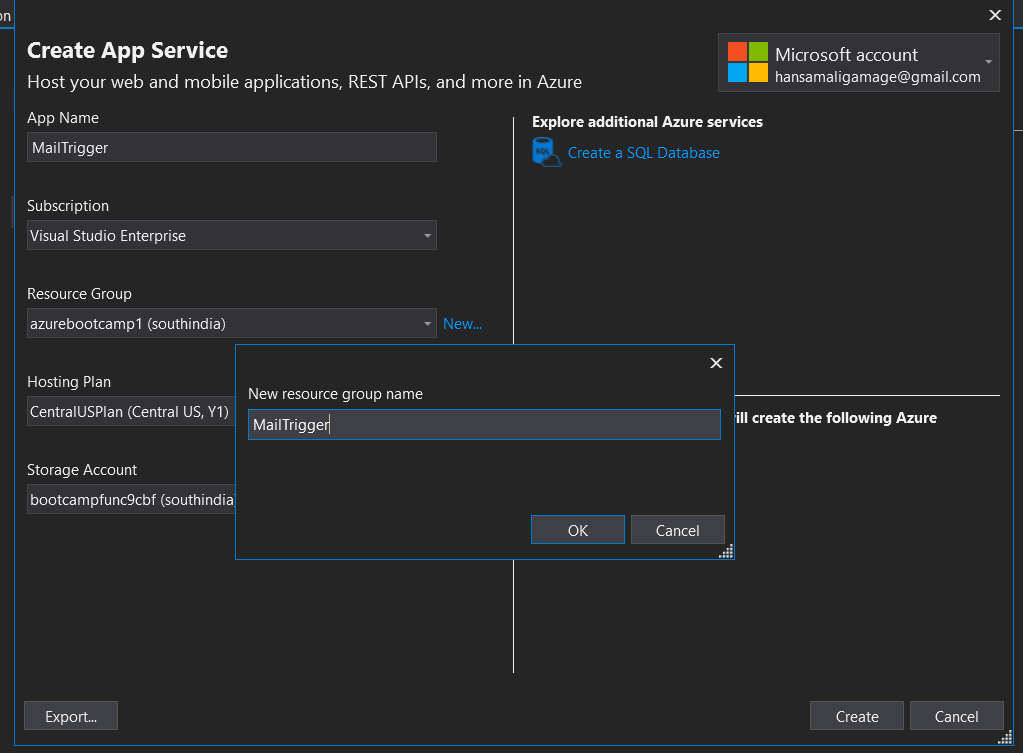Focus the new resource group name field
1023x753 pixels.
(x=484, y=425)
